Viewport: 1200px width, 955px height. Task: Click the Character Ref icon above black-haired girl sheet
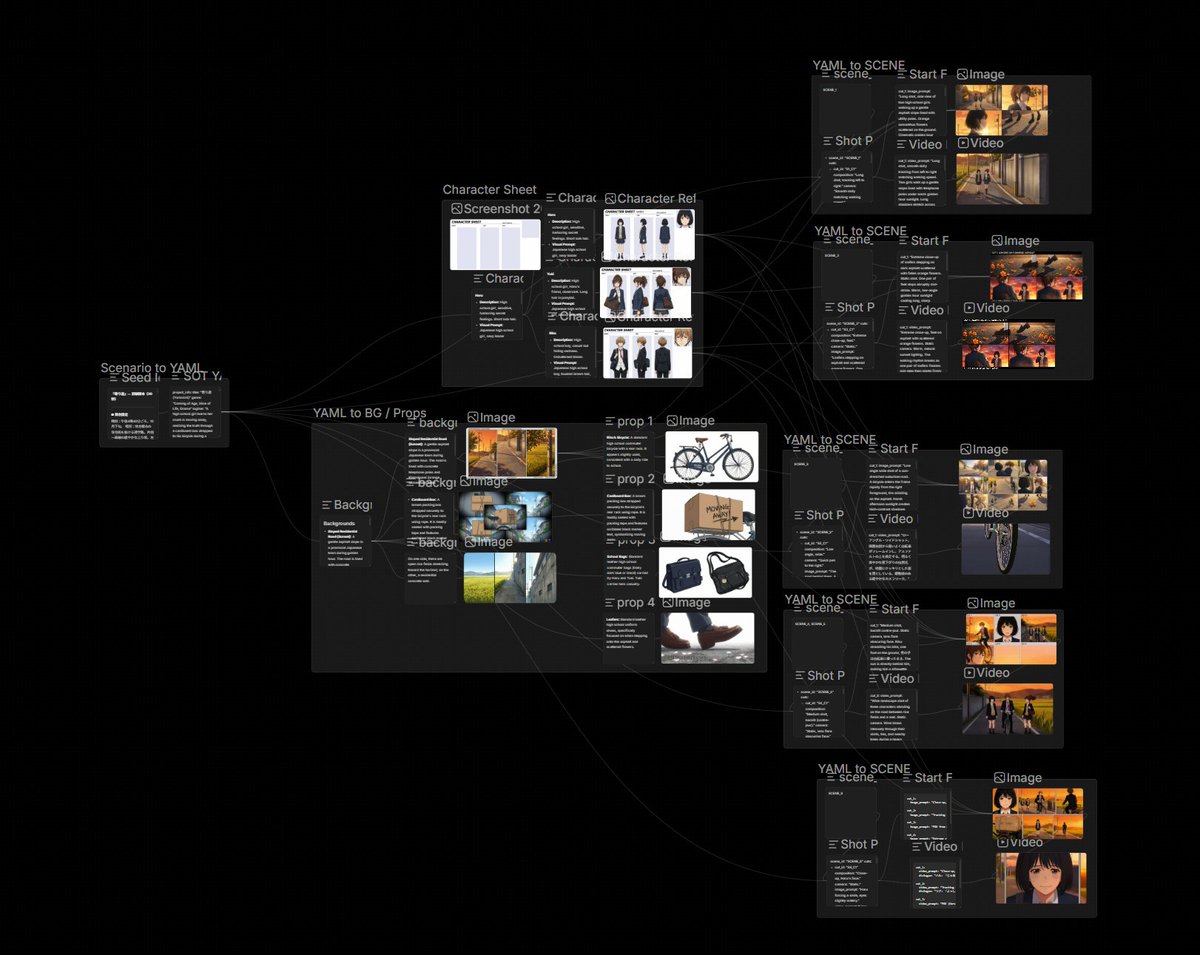coord(610,198)
